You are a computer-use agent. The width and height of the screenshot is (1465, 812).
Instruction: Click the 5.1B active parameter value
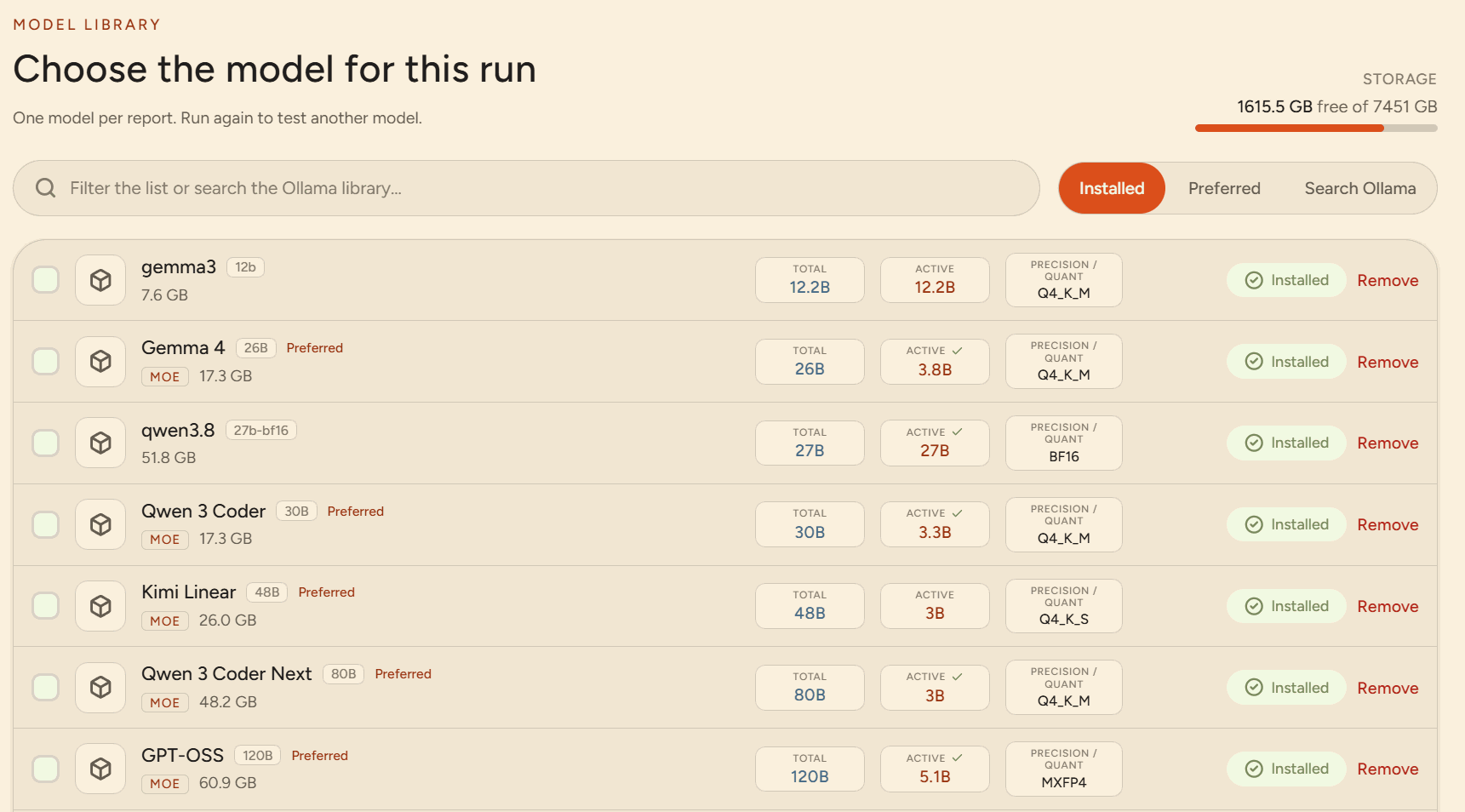coord(935,776)
